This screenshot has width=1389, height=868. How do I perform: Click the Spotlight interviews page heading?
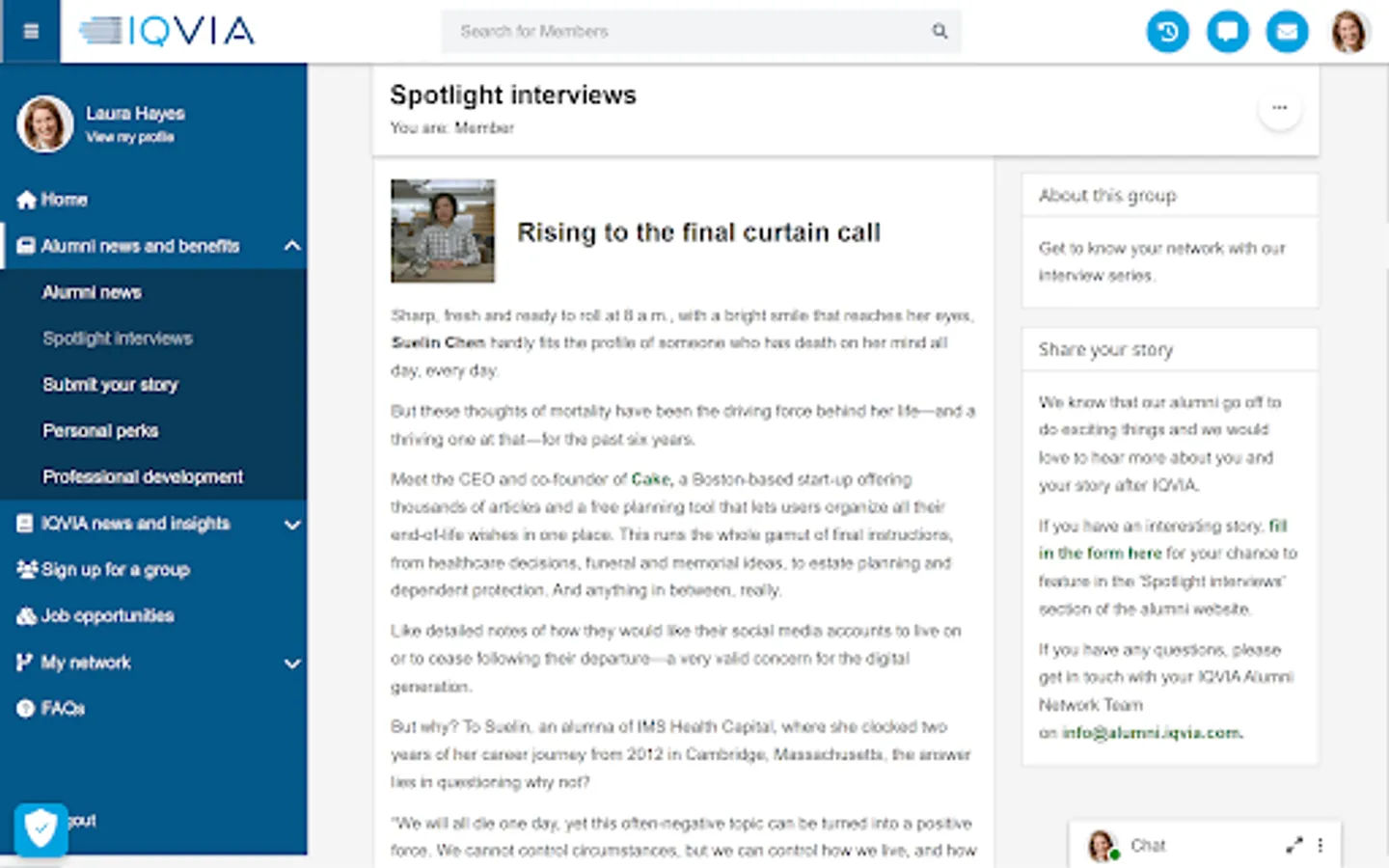(x=513, y=95)
